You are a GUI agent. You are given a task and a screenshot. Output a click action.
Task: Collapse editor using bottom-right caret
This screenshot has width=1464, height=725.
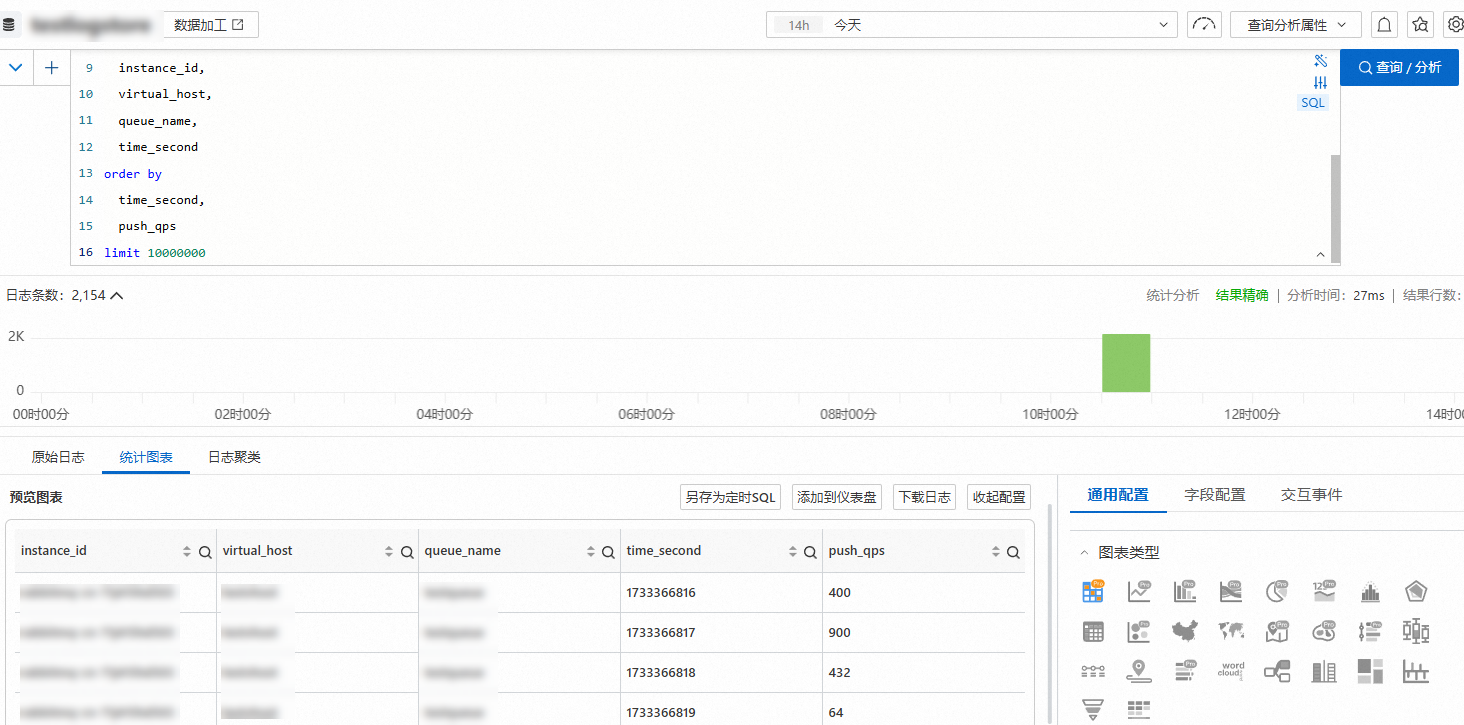(x=1320, y=255)
